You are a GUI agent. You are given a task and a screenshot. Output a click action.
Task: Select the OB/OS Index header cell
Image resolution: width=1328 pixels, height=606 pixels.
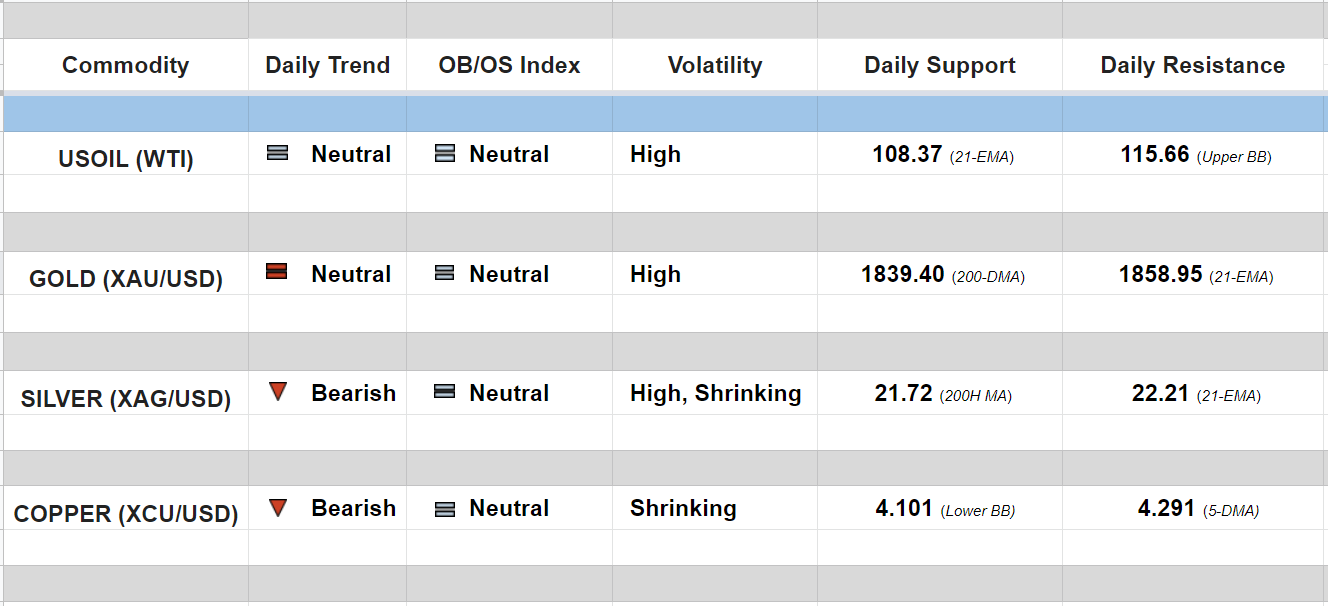(509, 66)
